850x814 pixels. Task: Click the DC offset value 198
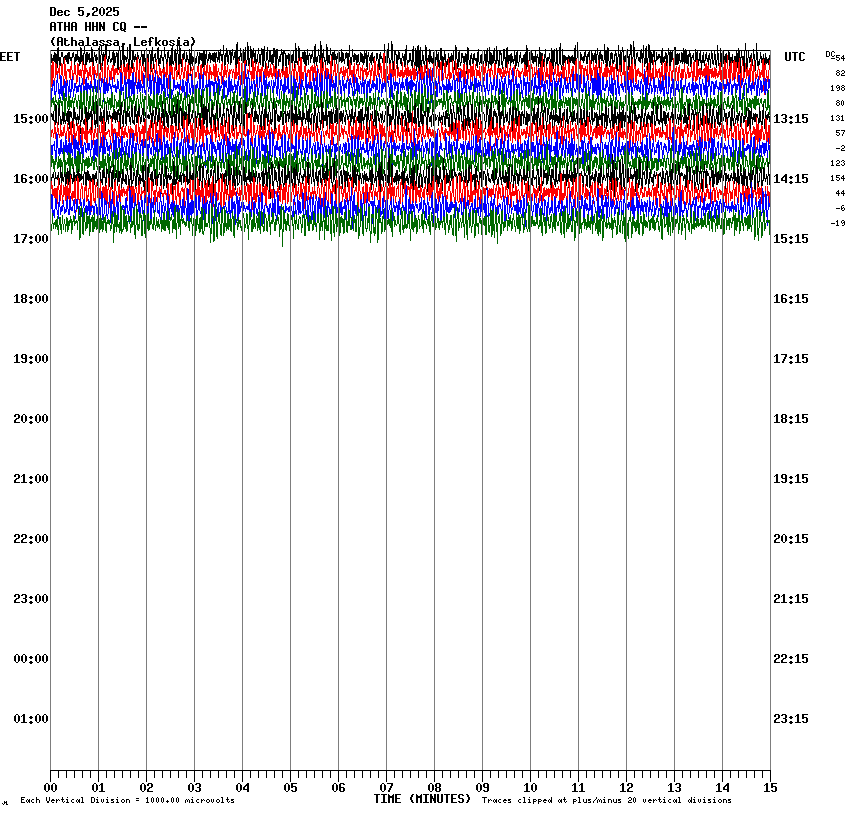(x=837, y=88)
